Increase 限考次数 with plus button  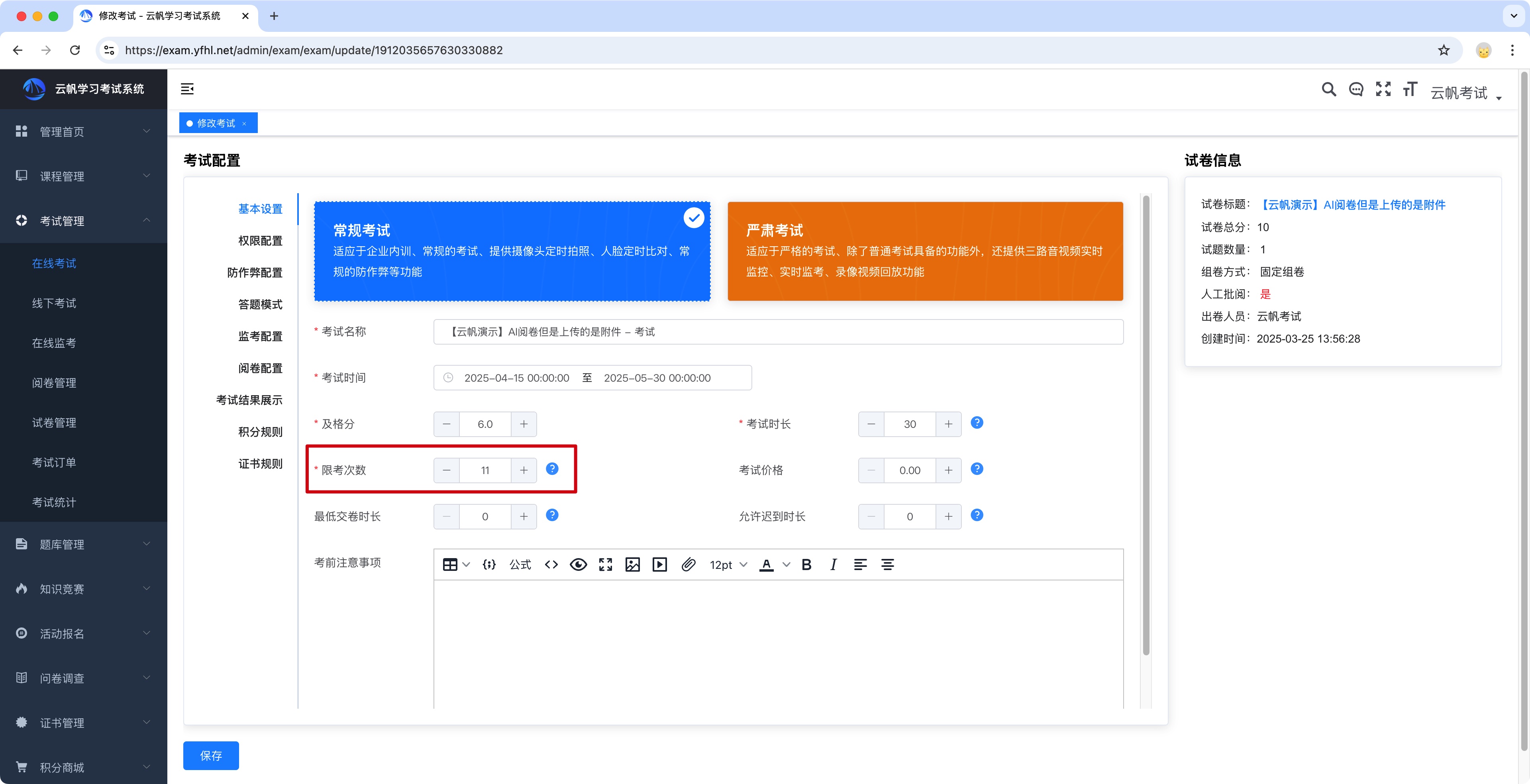tap(524, 470)
